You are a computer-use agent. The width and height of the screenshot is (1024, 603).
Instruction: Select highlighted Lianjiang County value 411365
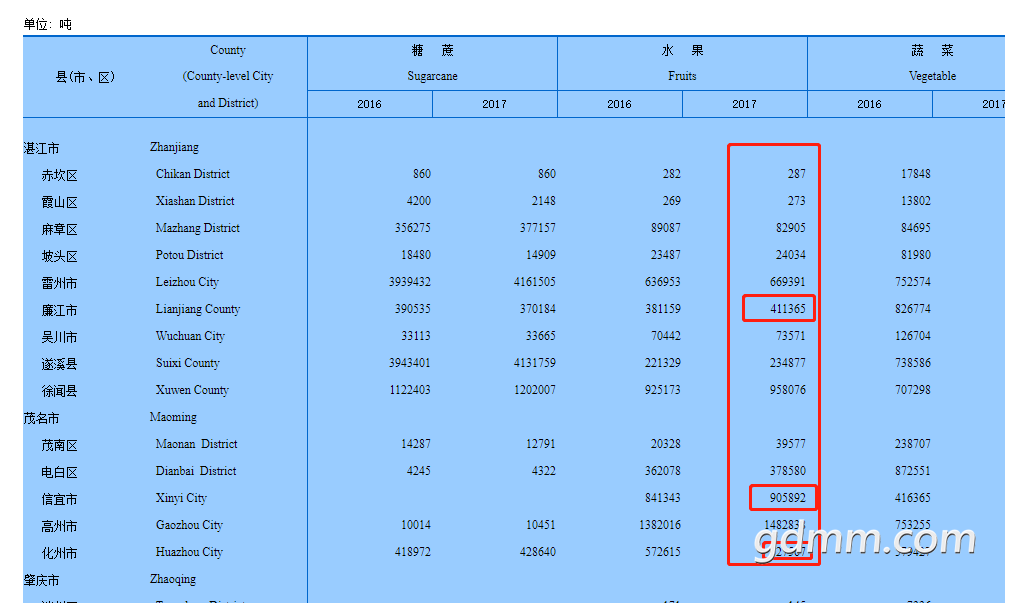tap(786, 309)
